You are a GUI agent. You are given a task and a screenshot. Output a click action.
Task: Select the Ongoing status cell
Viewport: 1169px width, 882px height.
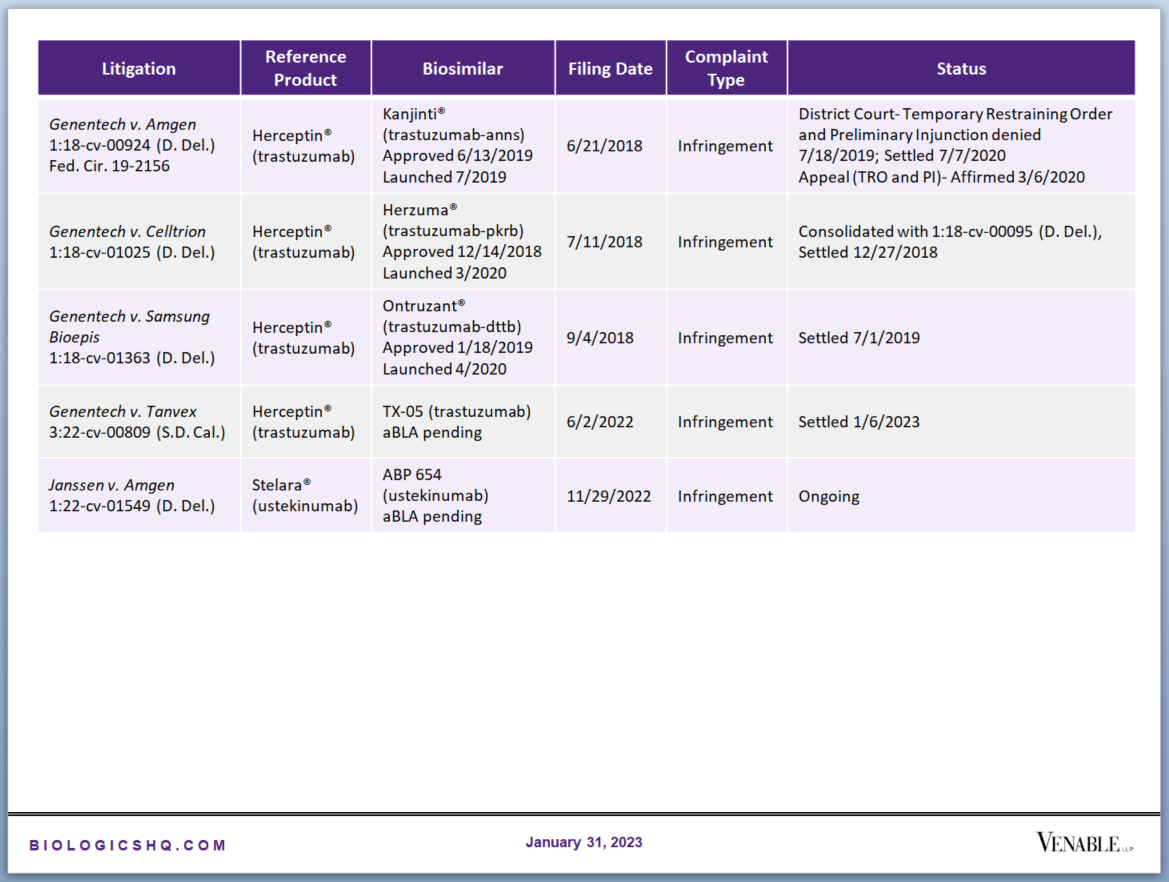(961, 495)
